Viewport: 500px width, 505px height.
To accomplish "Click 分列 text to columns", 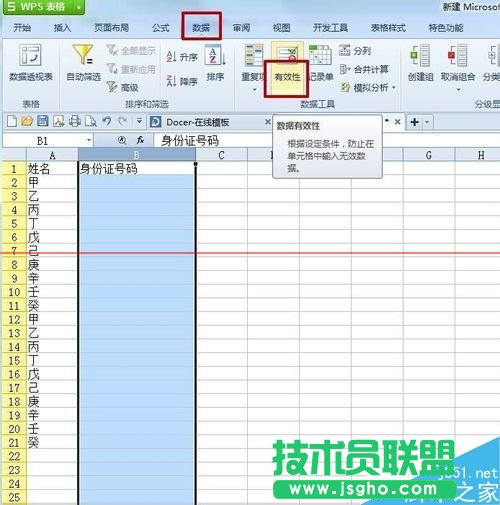I will coord(355,51).
